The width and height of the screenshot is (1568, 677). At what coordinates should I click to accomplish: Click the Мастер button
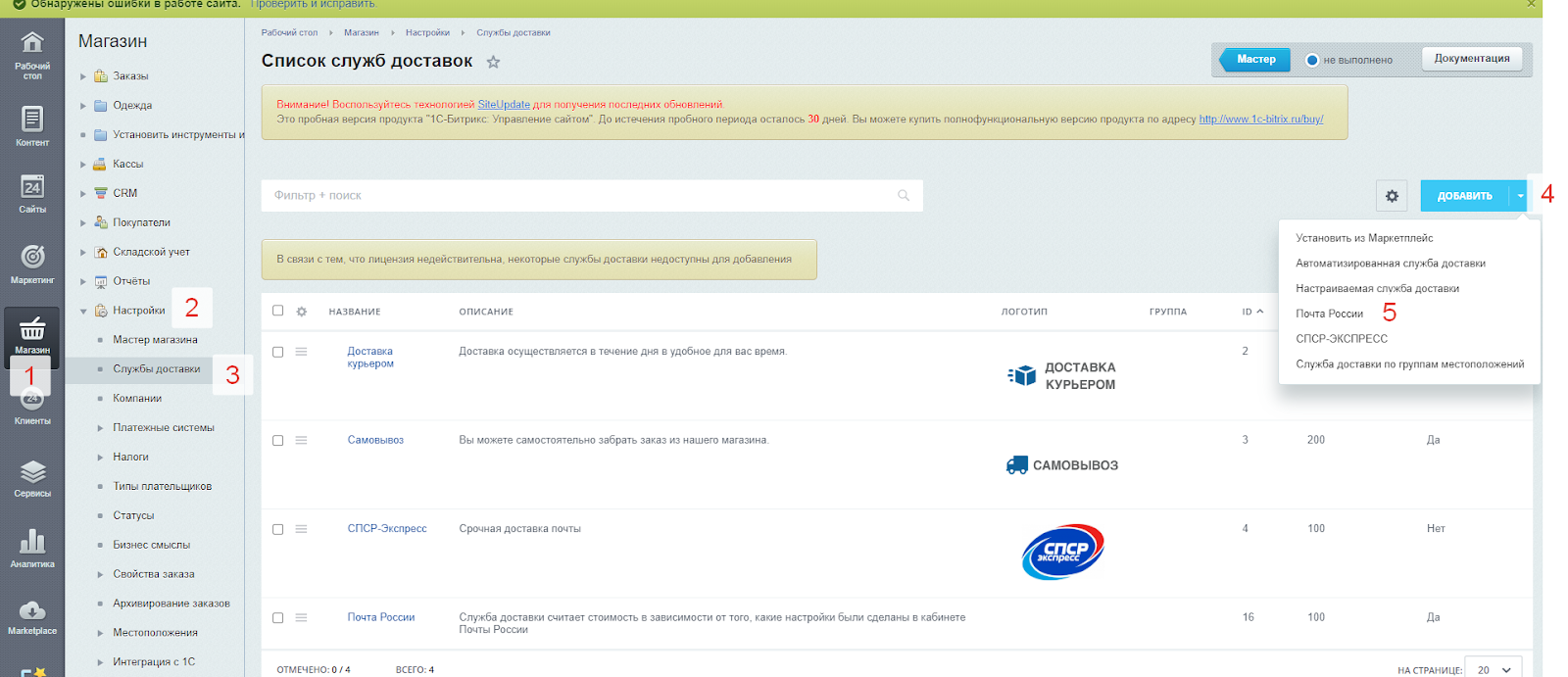[1254, 60]
